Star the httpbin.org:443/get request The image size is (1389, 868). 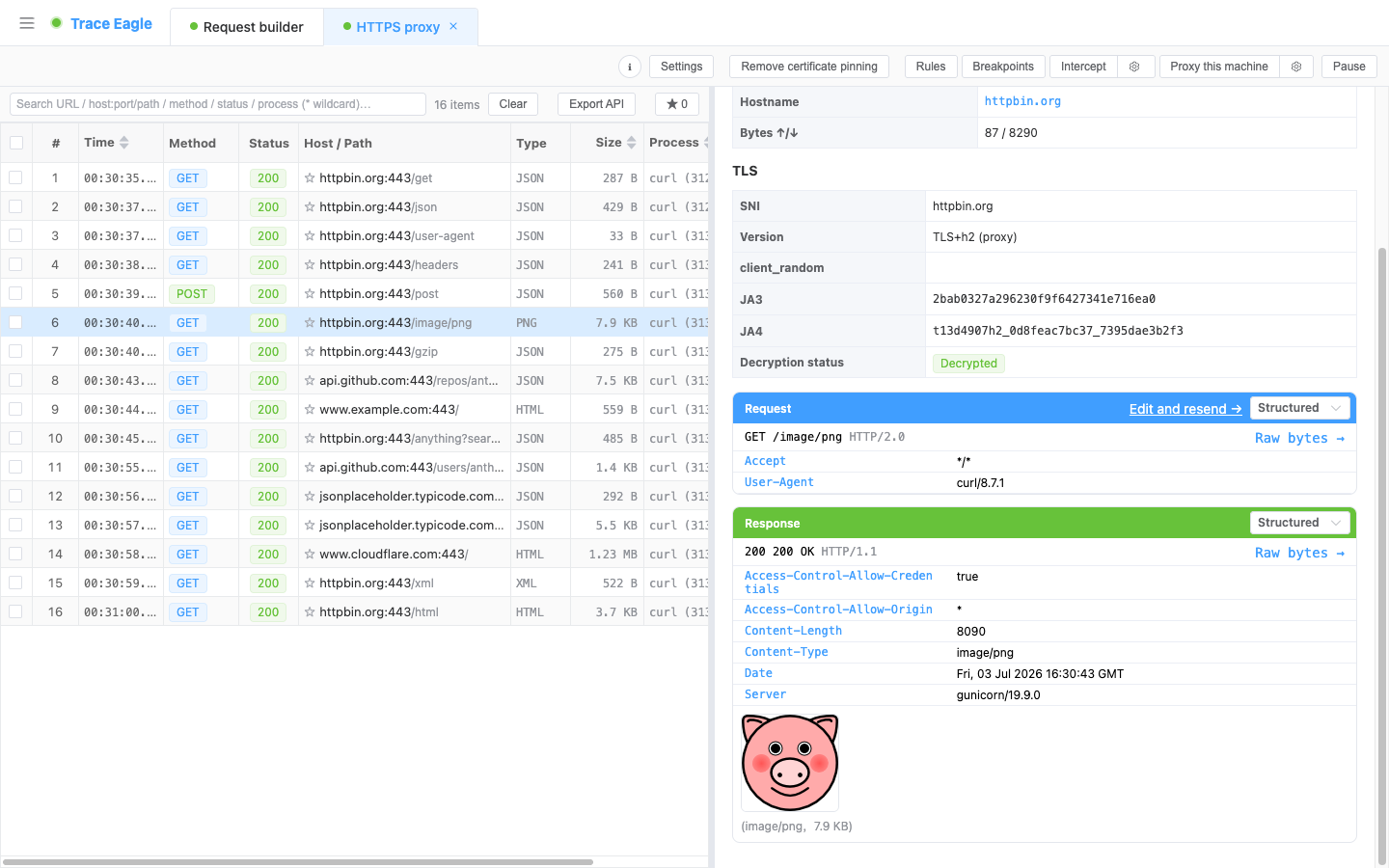pos(310,177)
